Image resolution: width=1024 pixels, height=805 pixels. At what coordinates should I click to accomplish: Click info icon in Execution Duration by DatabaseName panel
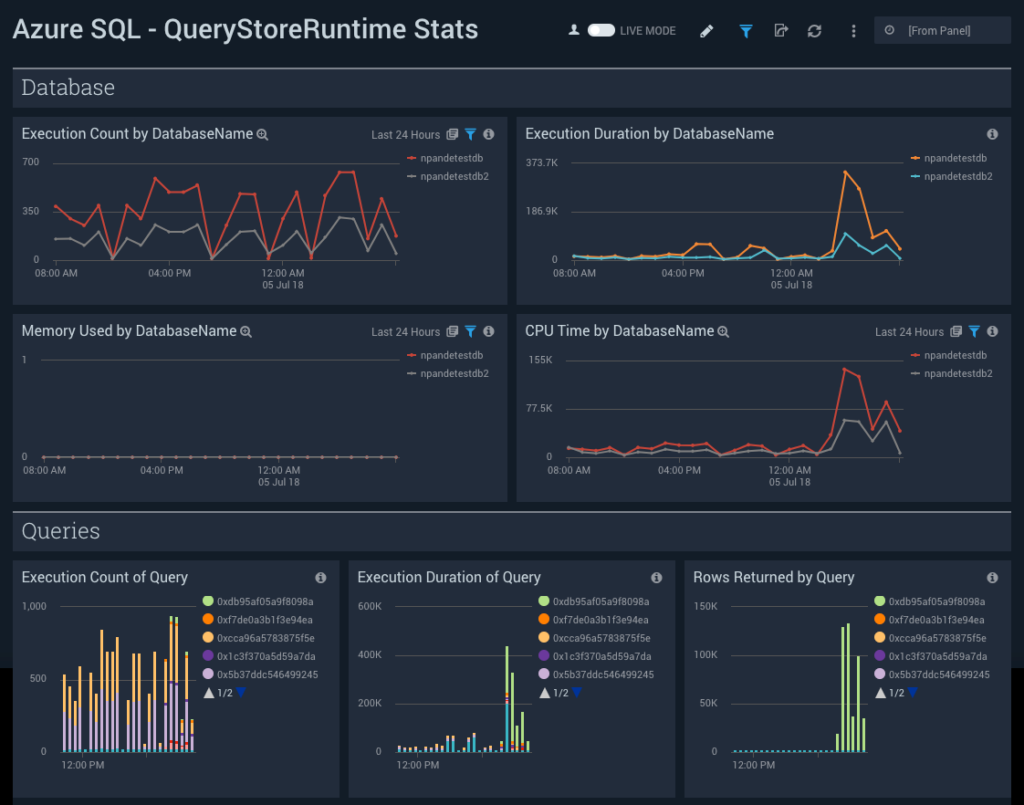(992, 134)
